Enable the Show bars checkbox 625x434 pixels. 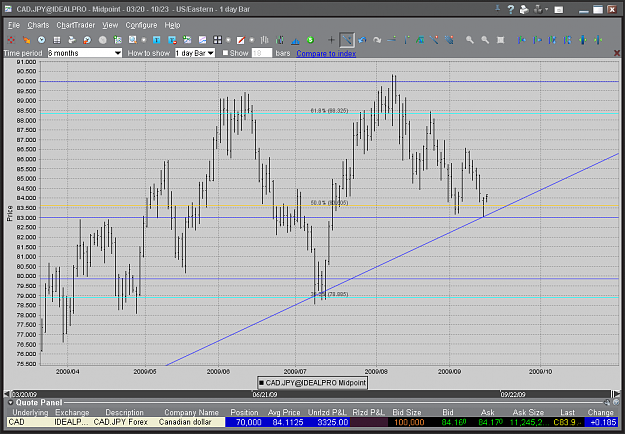click(x=225, y=53)
